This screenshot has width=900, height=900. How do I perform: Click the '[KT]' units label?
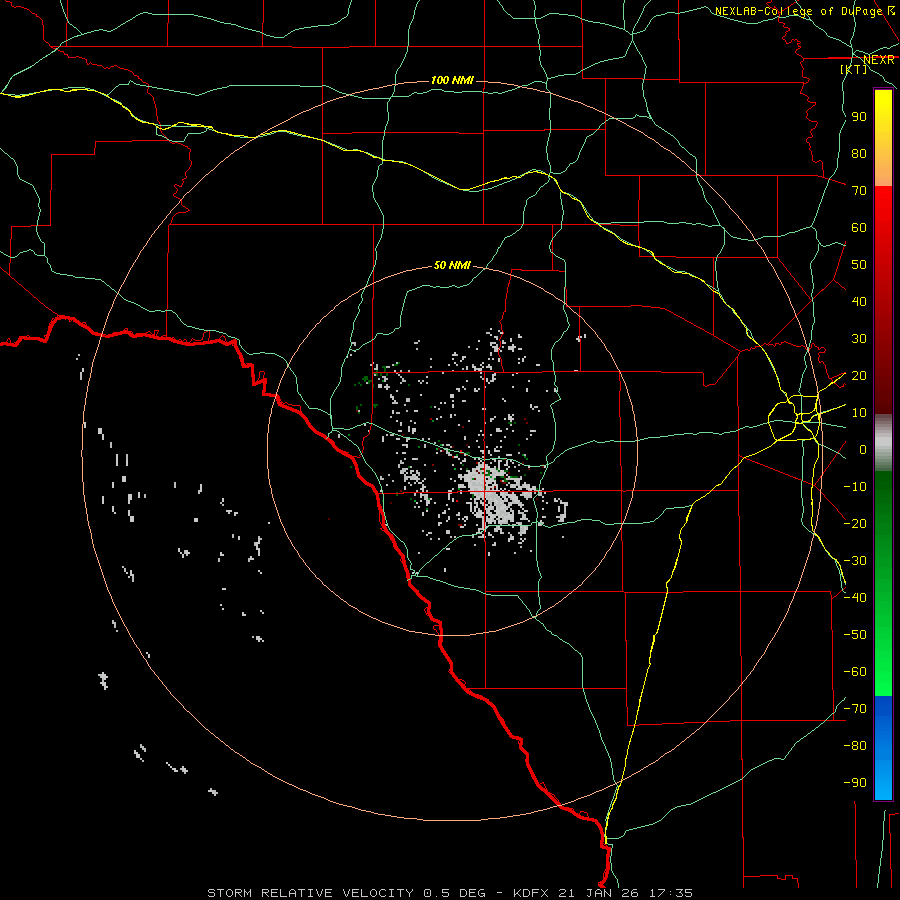click(x=854, y=69)
